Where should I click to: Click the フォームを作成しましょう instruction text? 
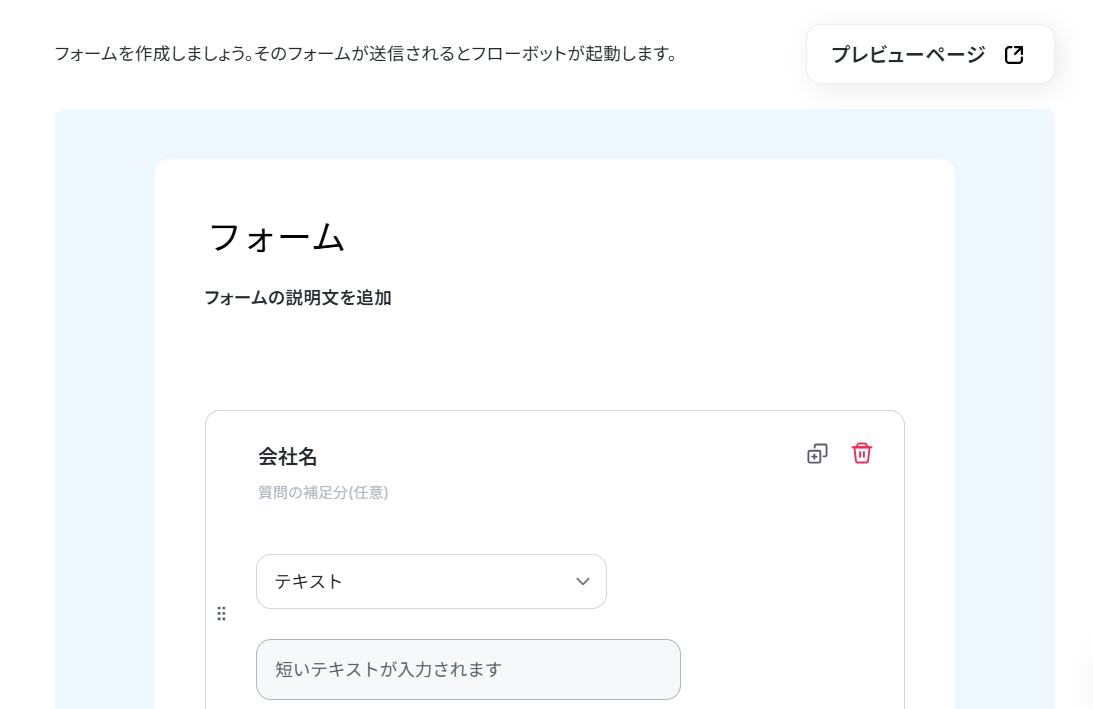tap(153, 54)
